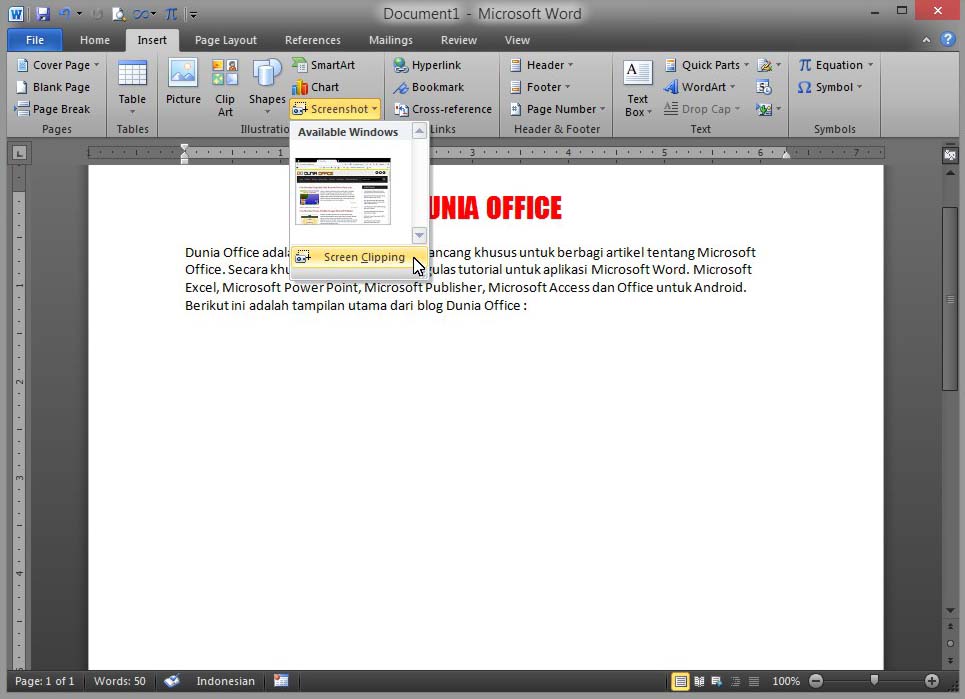Click the zoom in plus button
This screenshot has height=699, width=965.
[932, 681]
